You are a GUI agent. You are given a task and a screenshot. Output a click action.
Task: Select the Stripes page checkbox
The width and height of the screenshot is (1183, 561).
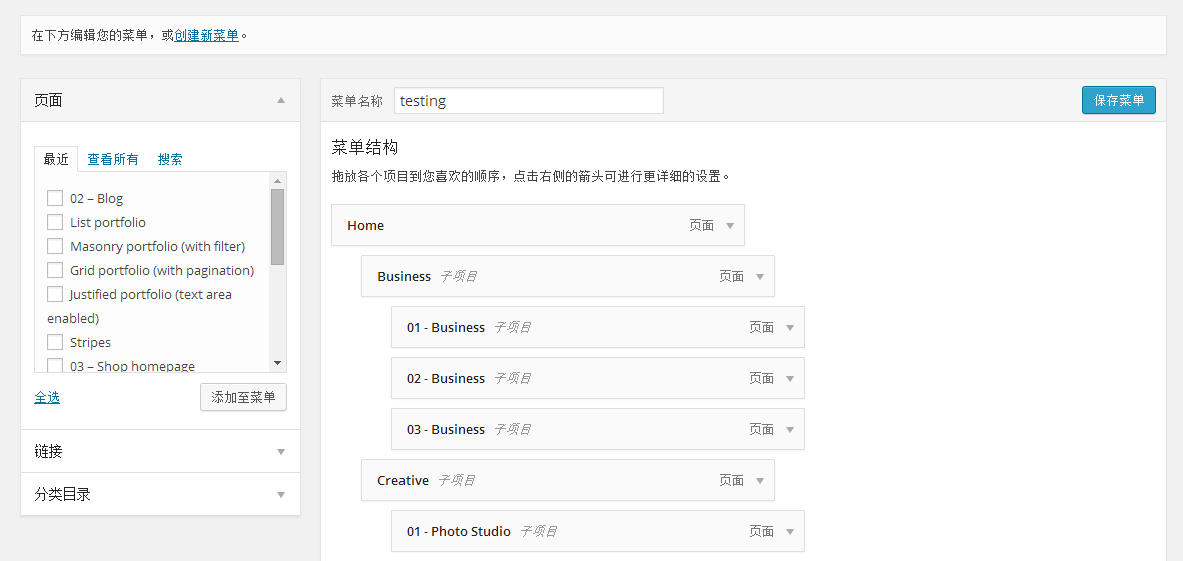pos(55,342)
